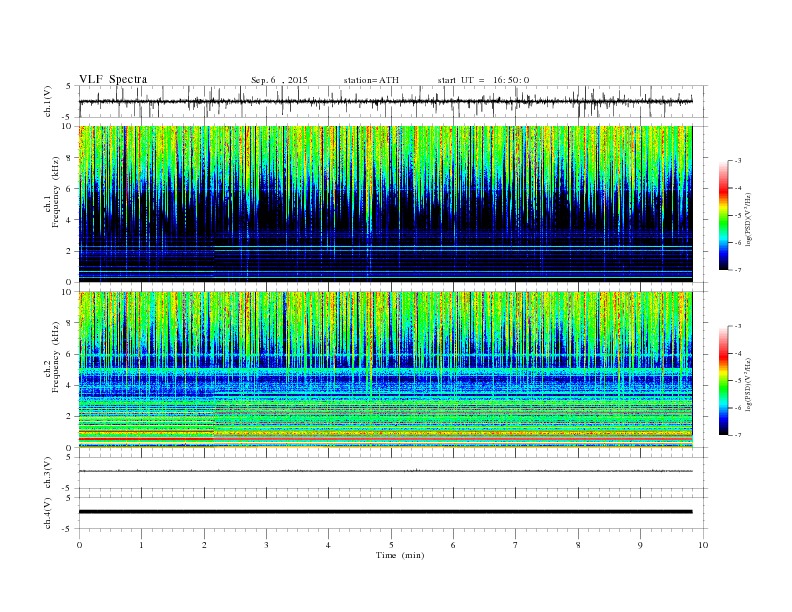Image resolution: width=792 pixels, height=612 pixels.
Task: Click the 'Time (min)' axis label
Action: 400,555
